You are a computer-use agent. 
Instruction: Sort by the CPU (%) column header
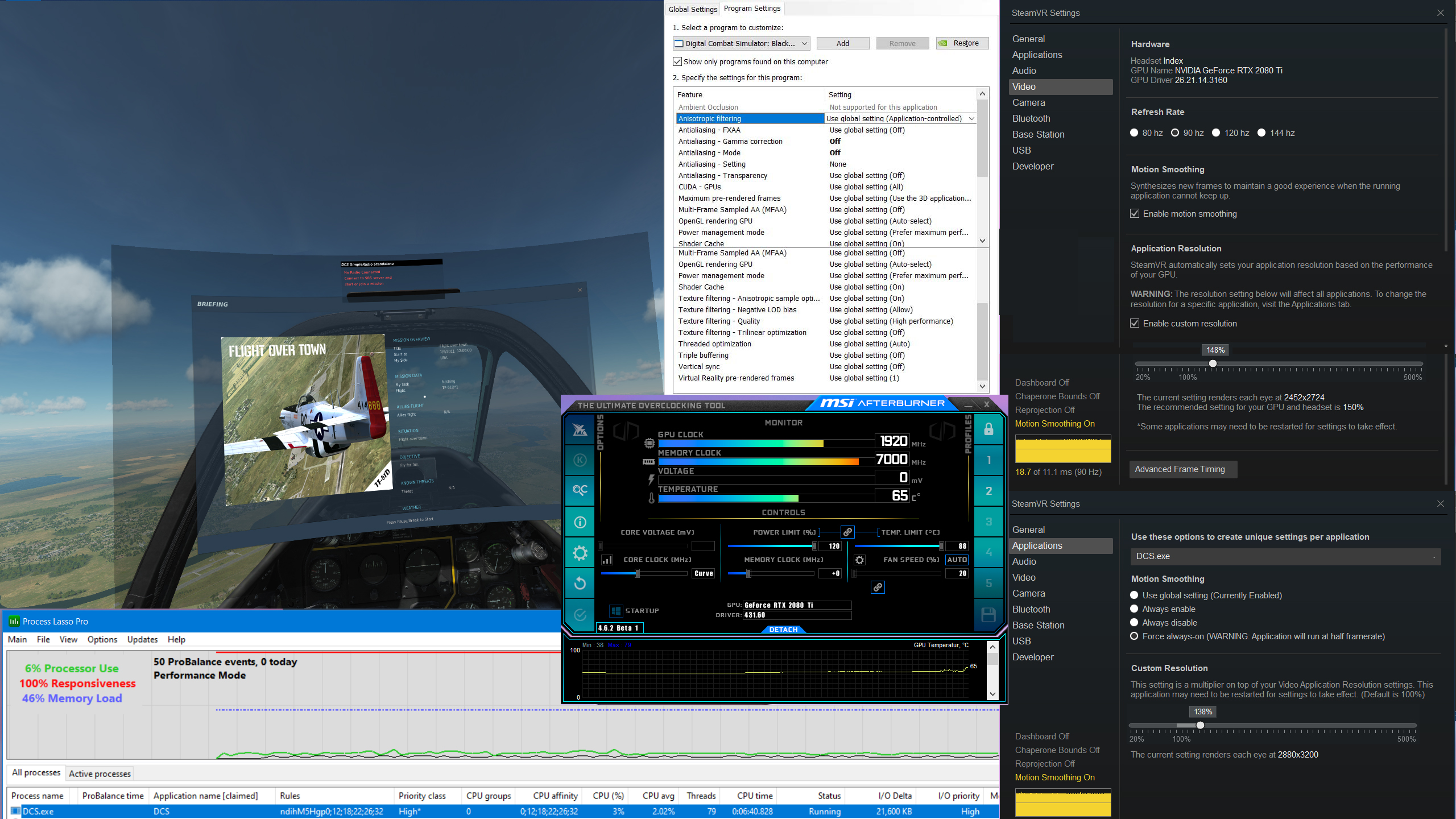coord(608,796)
